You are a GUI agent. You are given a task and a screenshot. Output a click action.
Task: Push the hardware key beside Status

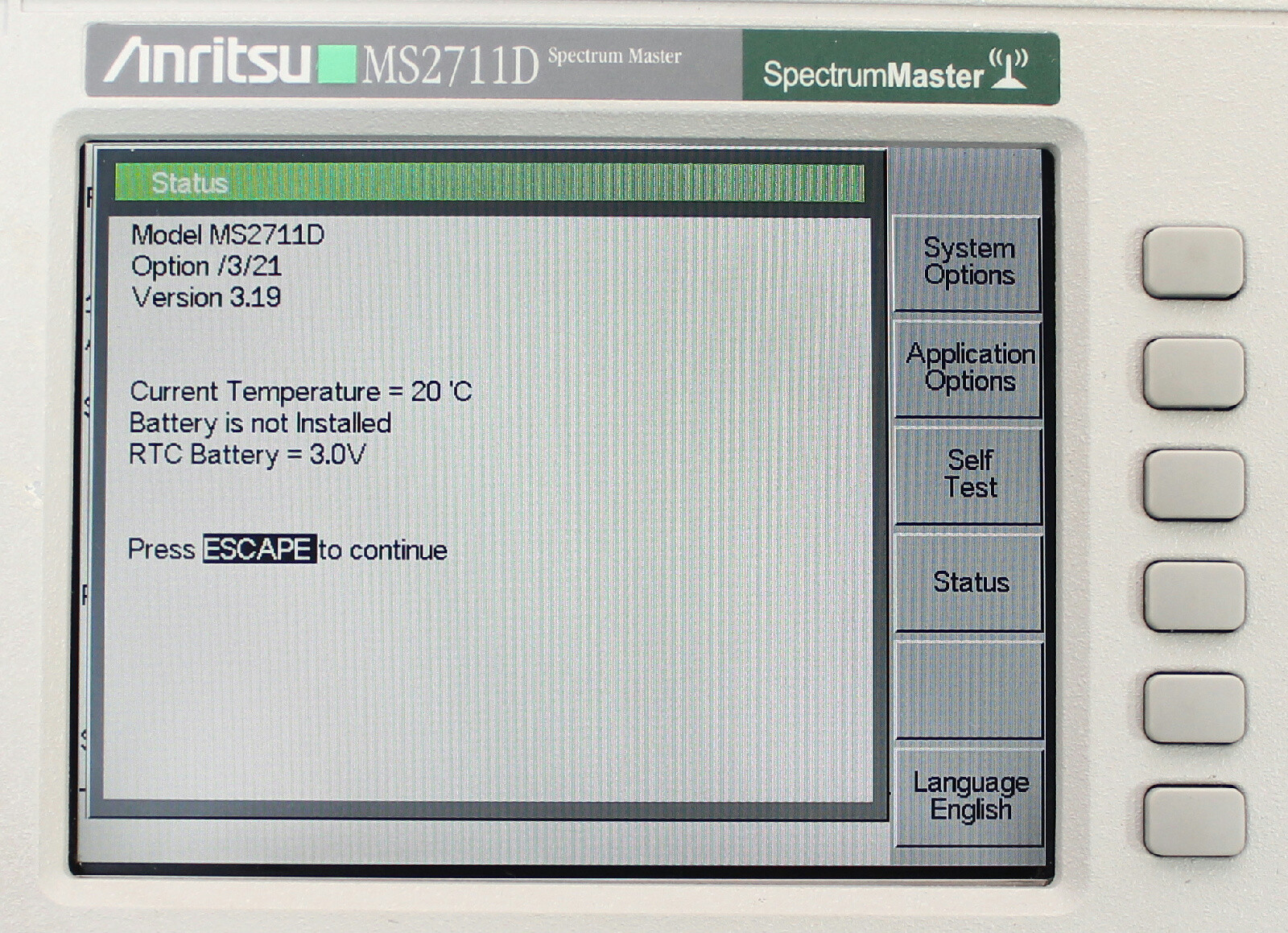pyautogui.click(x=1194, y=597)
